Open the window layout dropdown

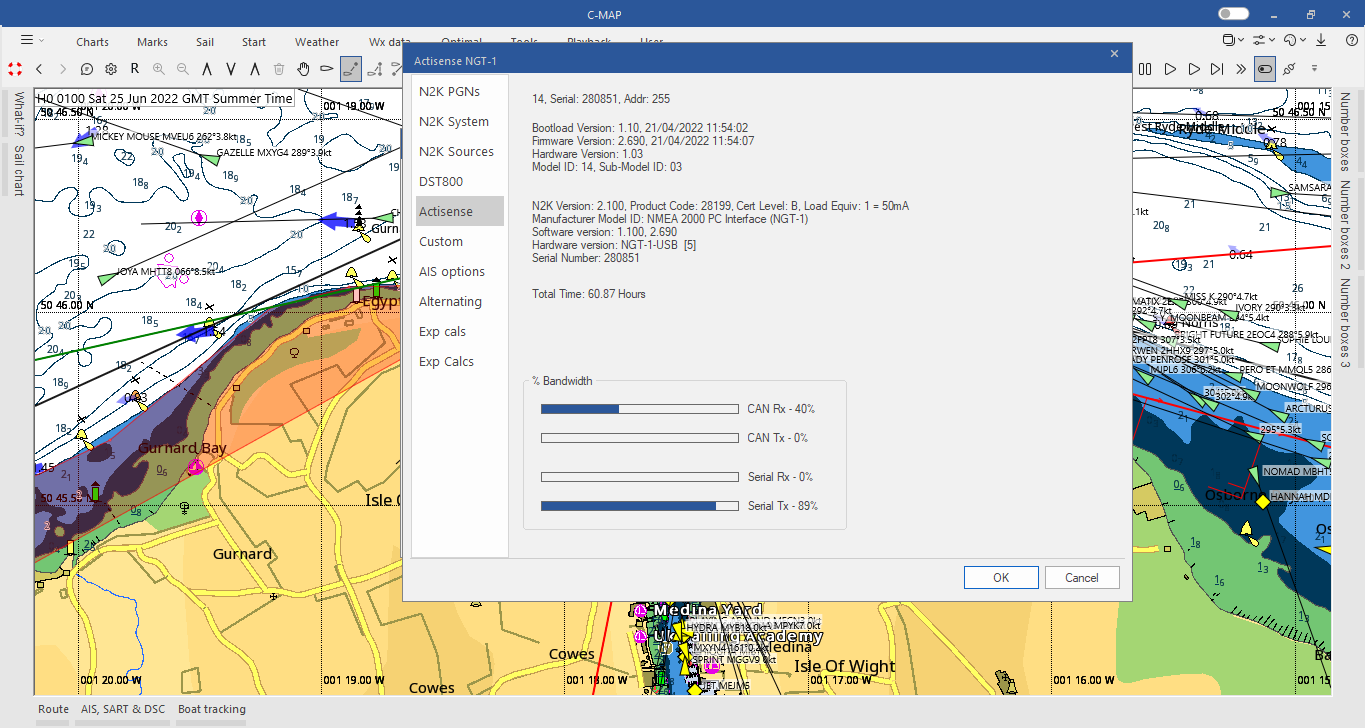coord(1233,40)
